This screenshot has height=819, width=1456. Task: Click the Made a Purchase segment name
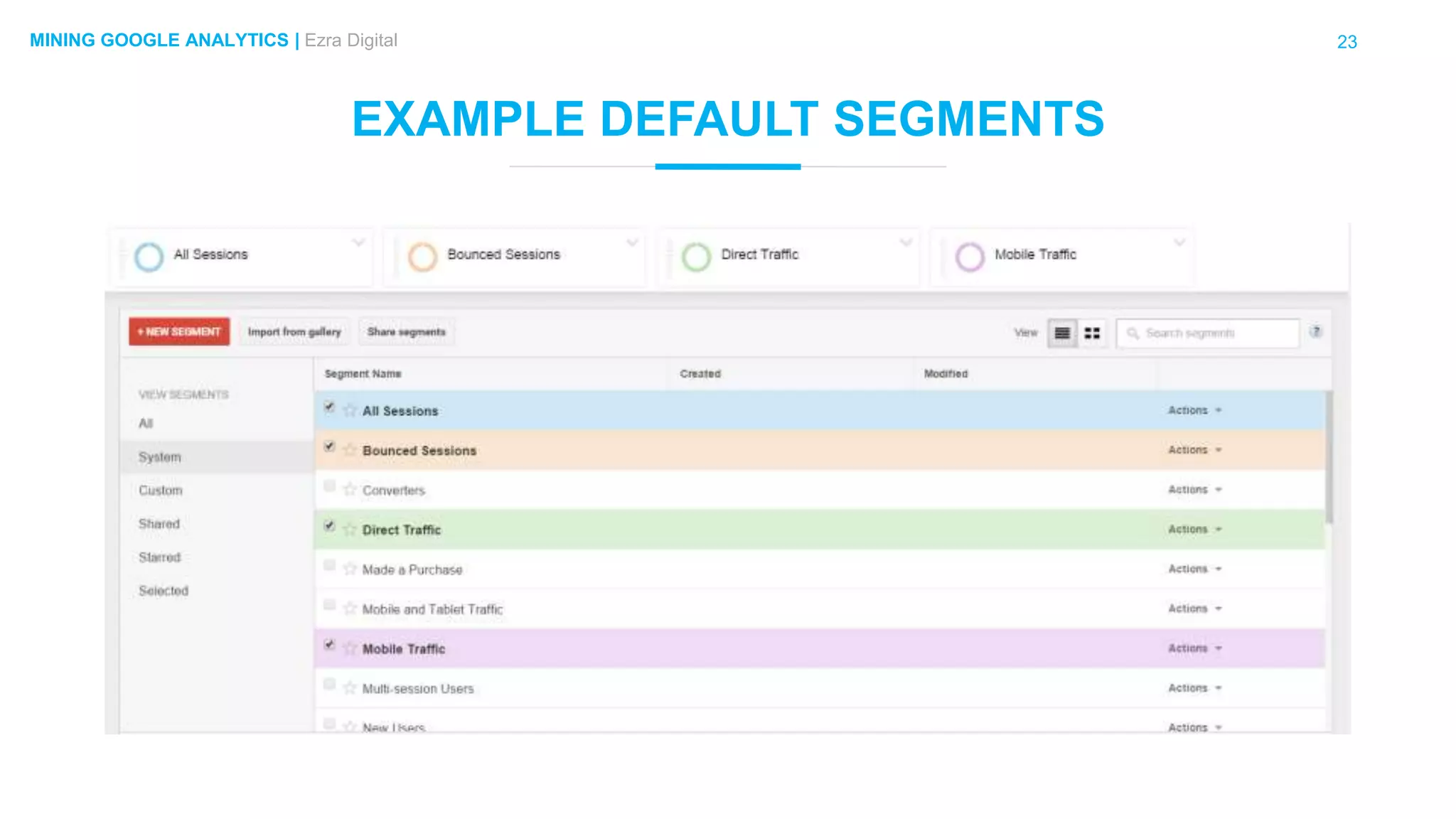(x=412, y=569)
